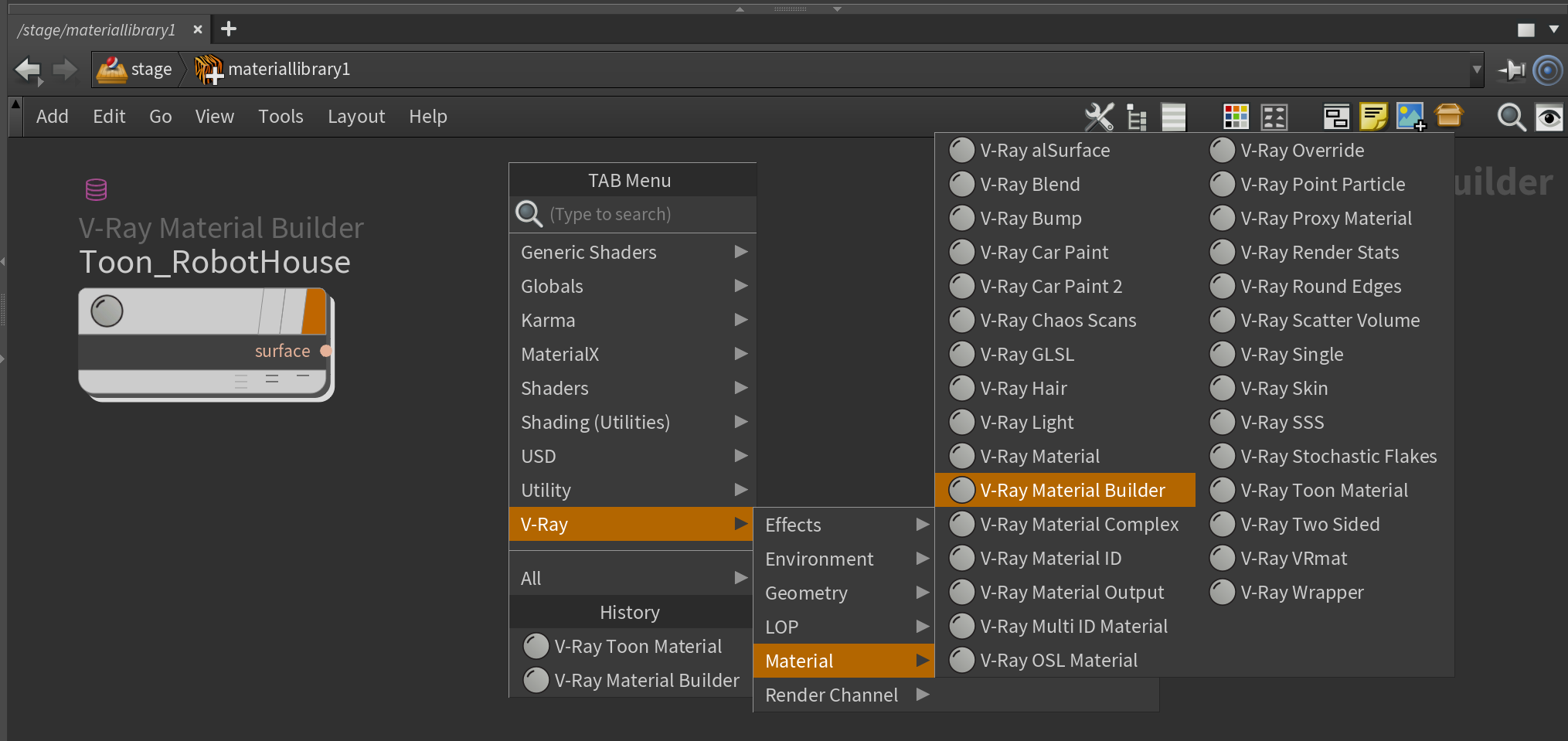Click the stage path icon
This screenshot has height=741, width=1568.
pyautogui.click(x=112, y=70)
